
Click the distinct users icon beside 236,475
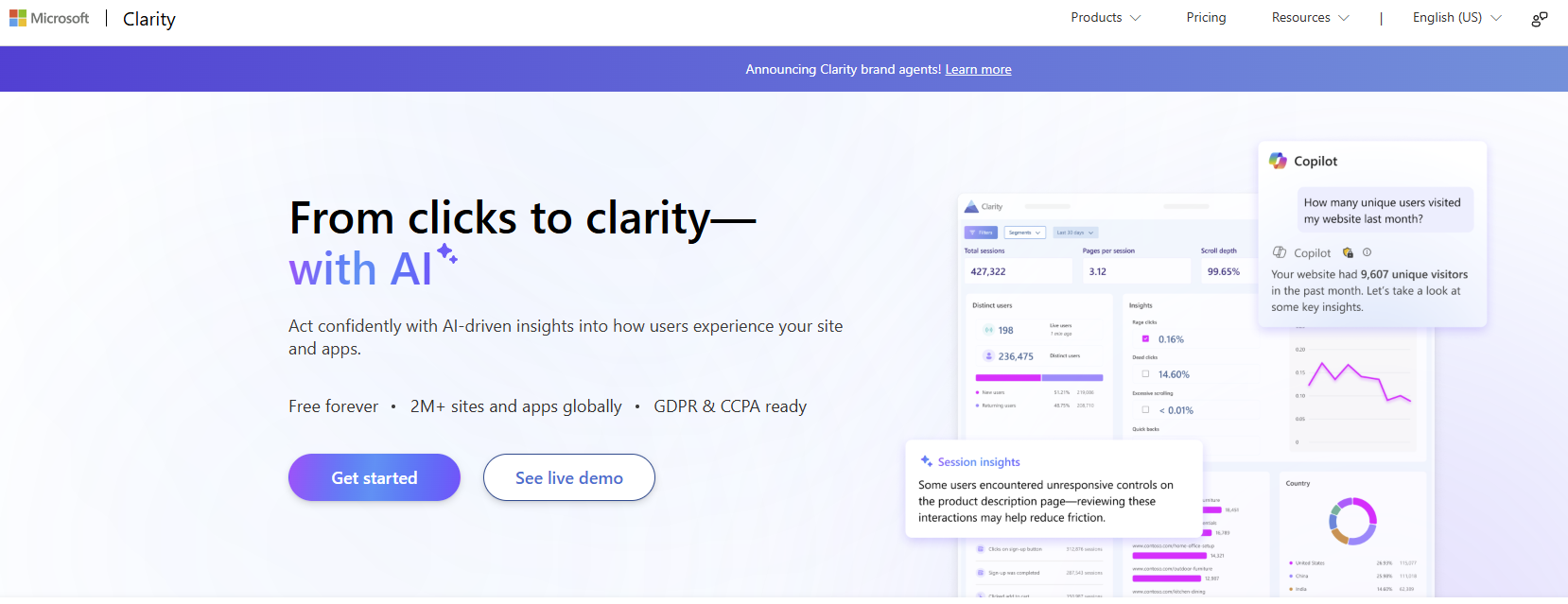[x=988, y=356]
